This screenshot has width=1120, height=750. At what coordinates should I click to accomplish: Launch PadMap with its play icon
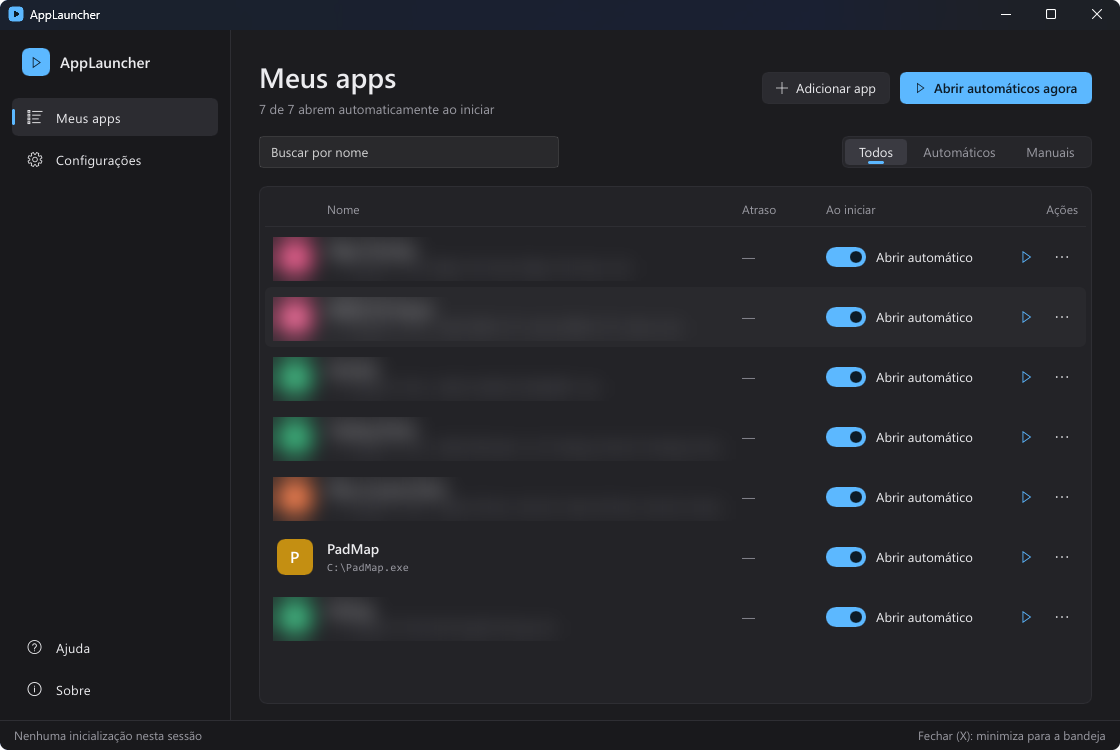point(1026,557)
